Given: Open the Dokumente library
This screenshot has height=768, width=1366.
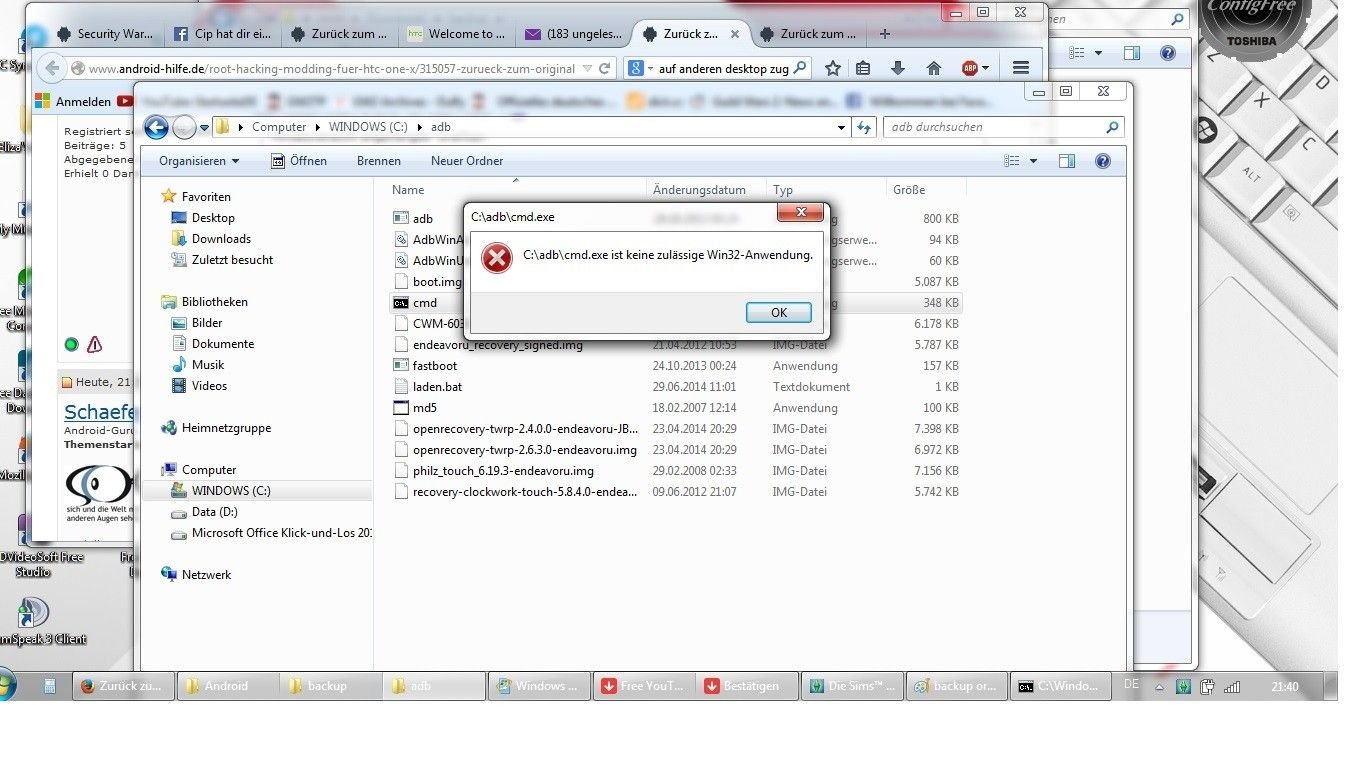Looking at the screenshot, I should point(223,344).
